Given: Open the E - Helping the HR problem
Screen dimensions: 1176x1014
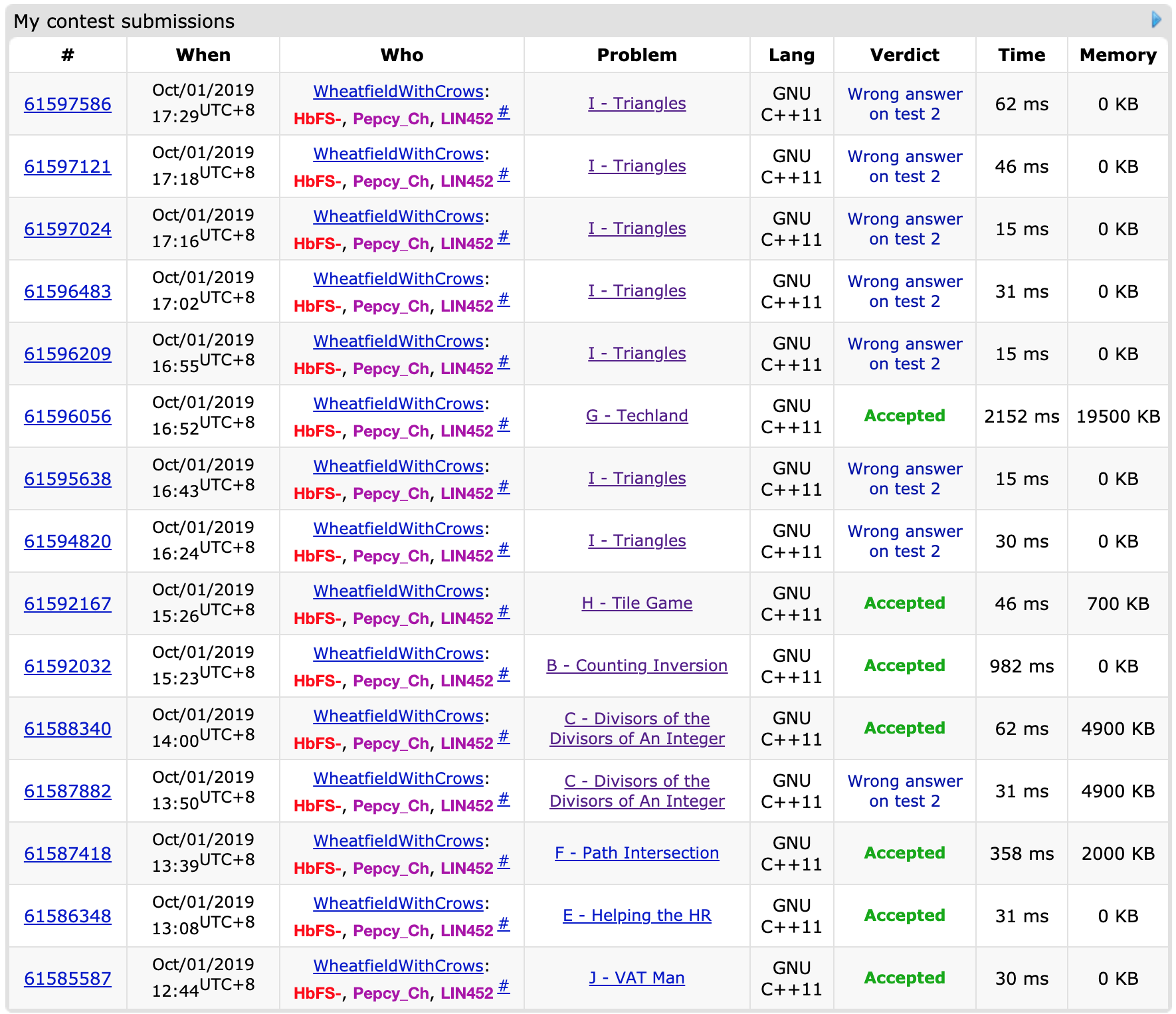Looking at the screenshot, I should [x=637, y=916].
